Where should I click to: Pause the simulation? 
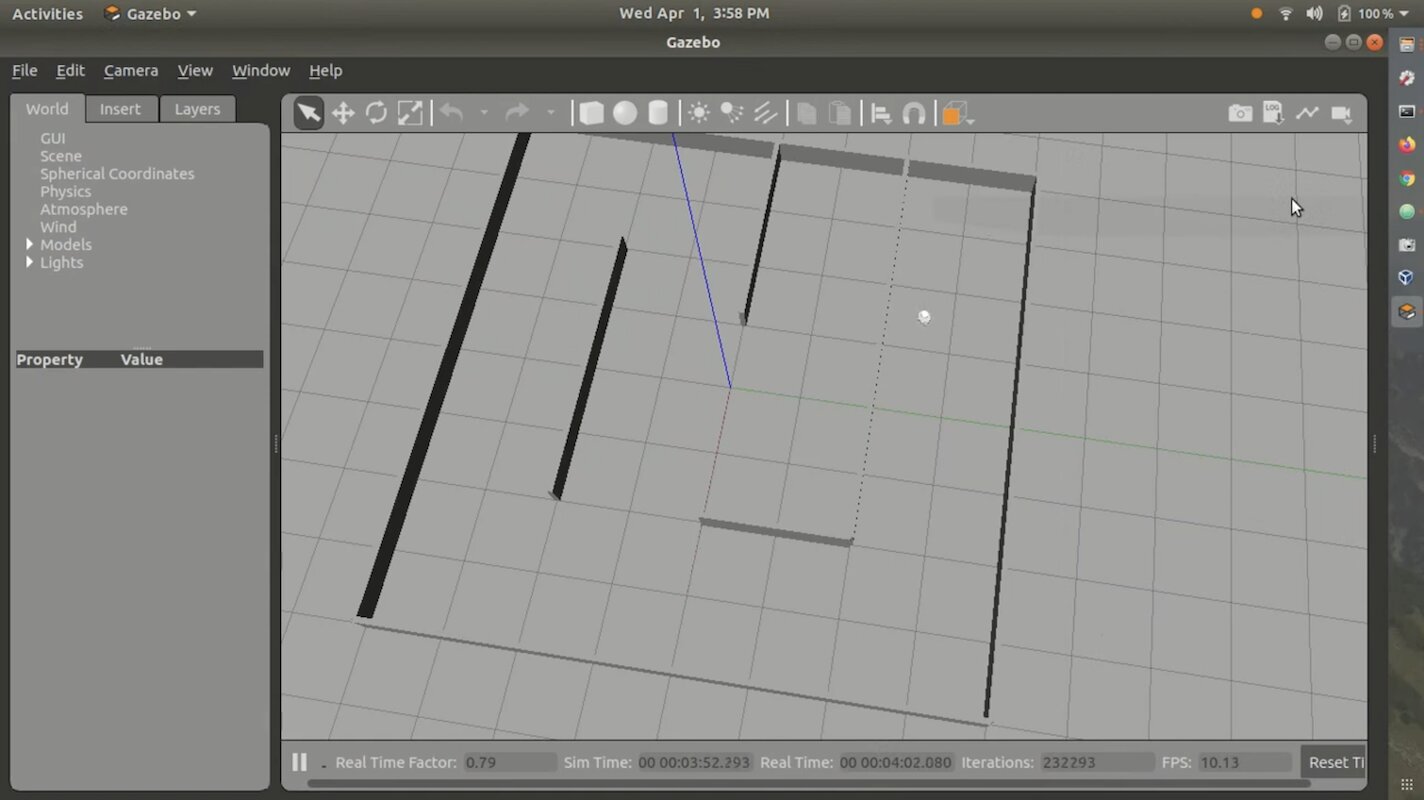299,762
